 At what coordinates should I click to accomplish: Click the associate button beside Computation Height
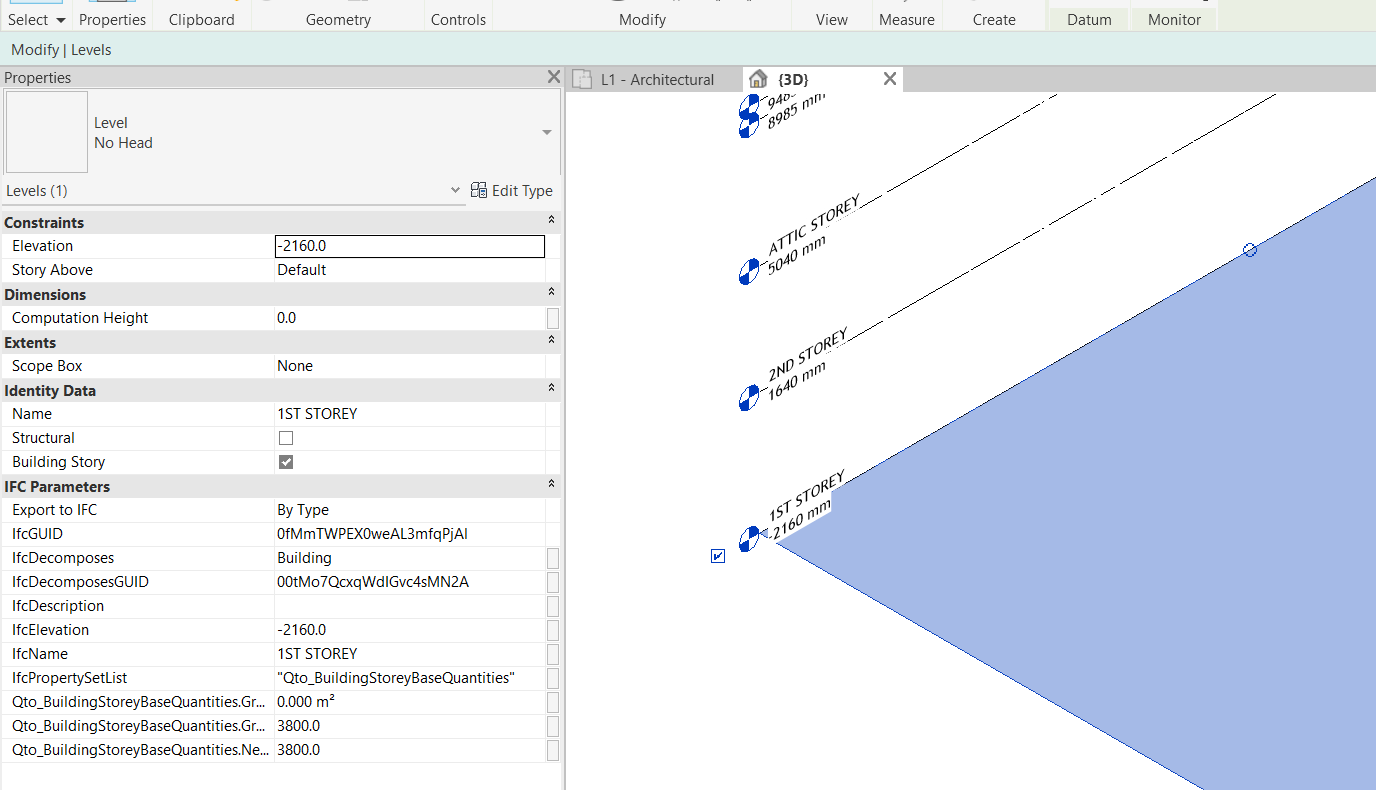point(553,318)
